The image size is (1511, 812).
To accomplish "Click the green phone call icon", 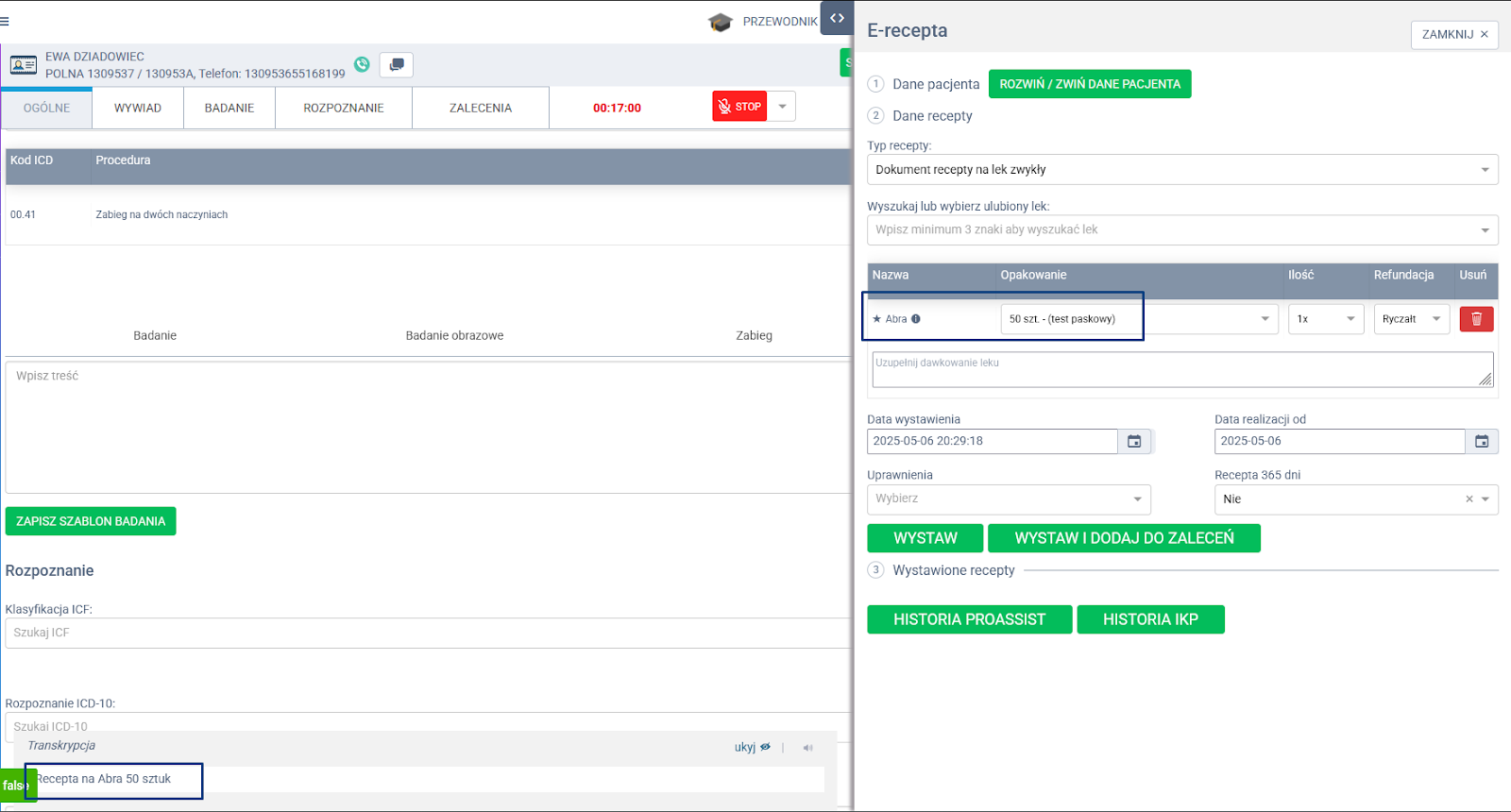I will 362,64.
